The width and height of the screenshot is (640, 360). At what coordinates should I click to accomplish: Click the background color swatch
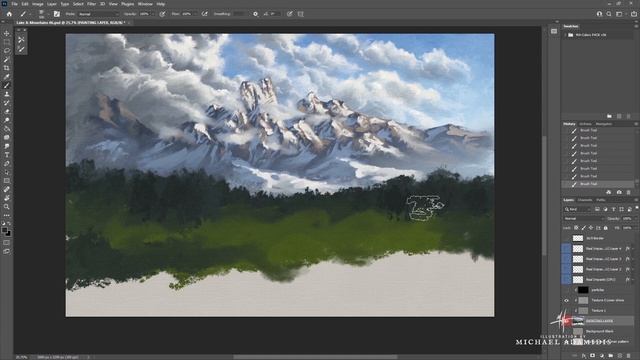(x=8, y=233)
